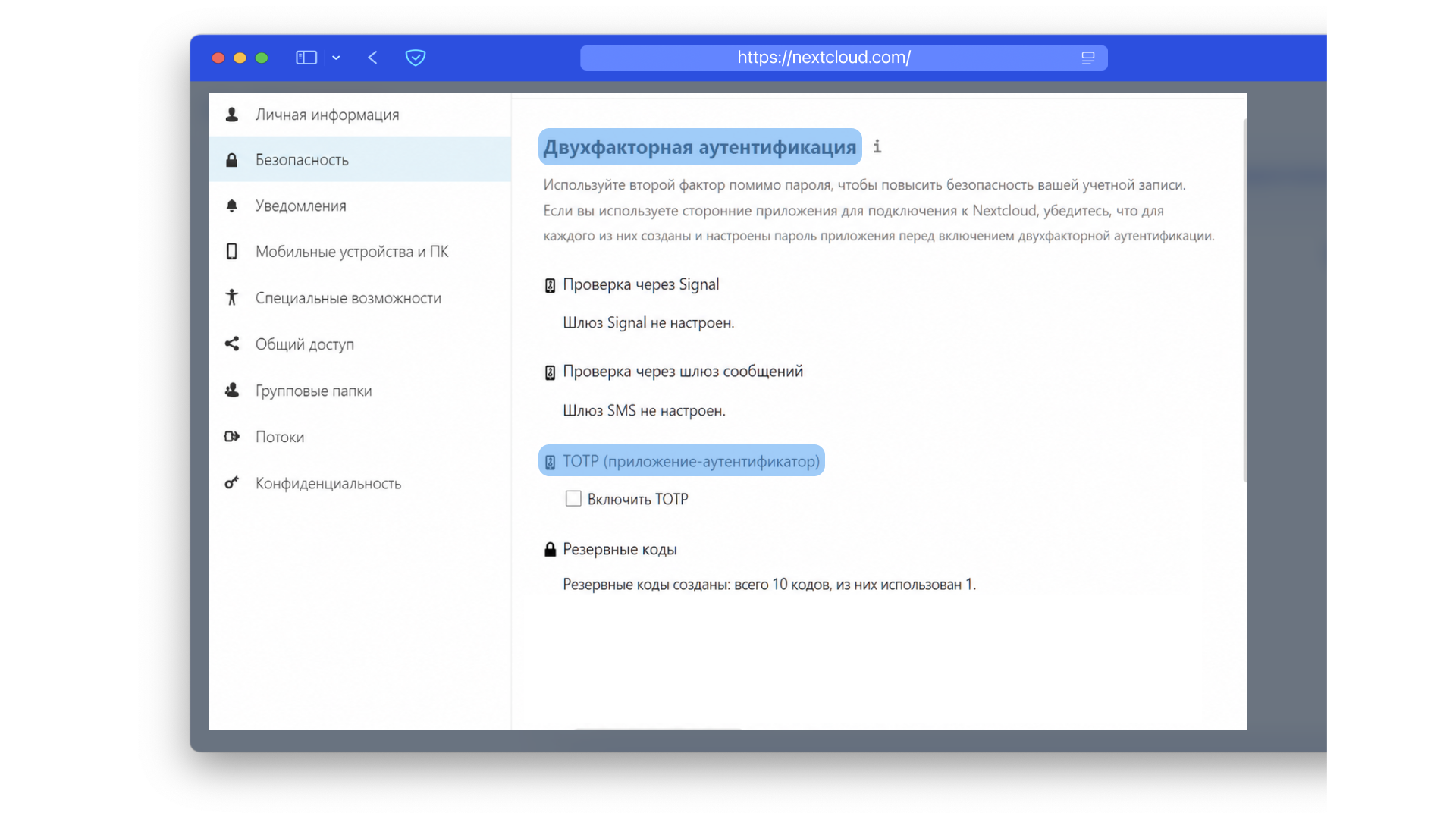Open the Уведомления settings section
1456x819 pixels.
pyautogui.click(x=360, y=206)
